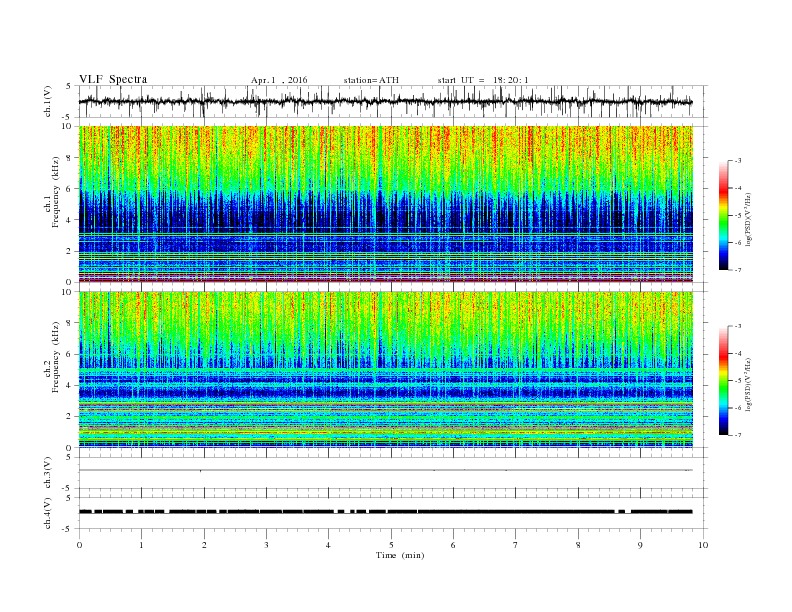The image size is (792, 612).
Task: Click the thick black ch.4 voltage trace
Action: 385,512
